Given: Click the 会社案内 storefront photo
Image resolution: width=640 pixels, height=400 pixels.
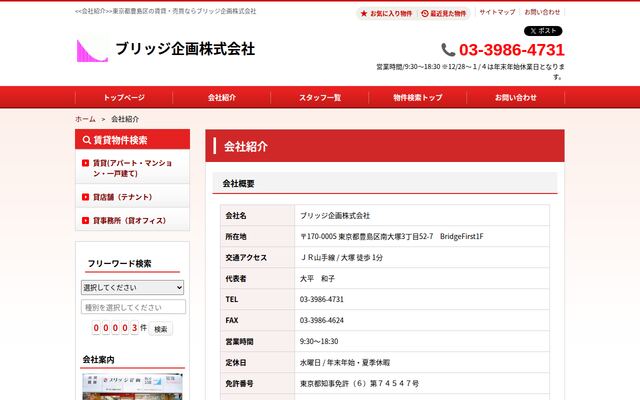Looking at the screenshot, I should pyautogui.click(x=132, y=386).
